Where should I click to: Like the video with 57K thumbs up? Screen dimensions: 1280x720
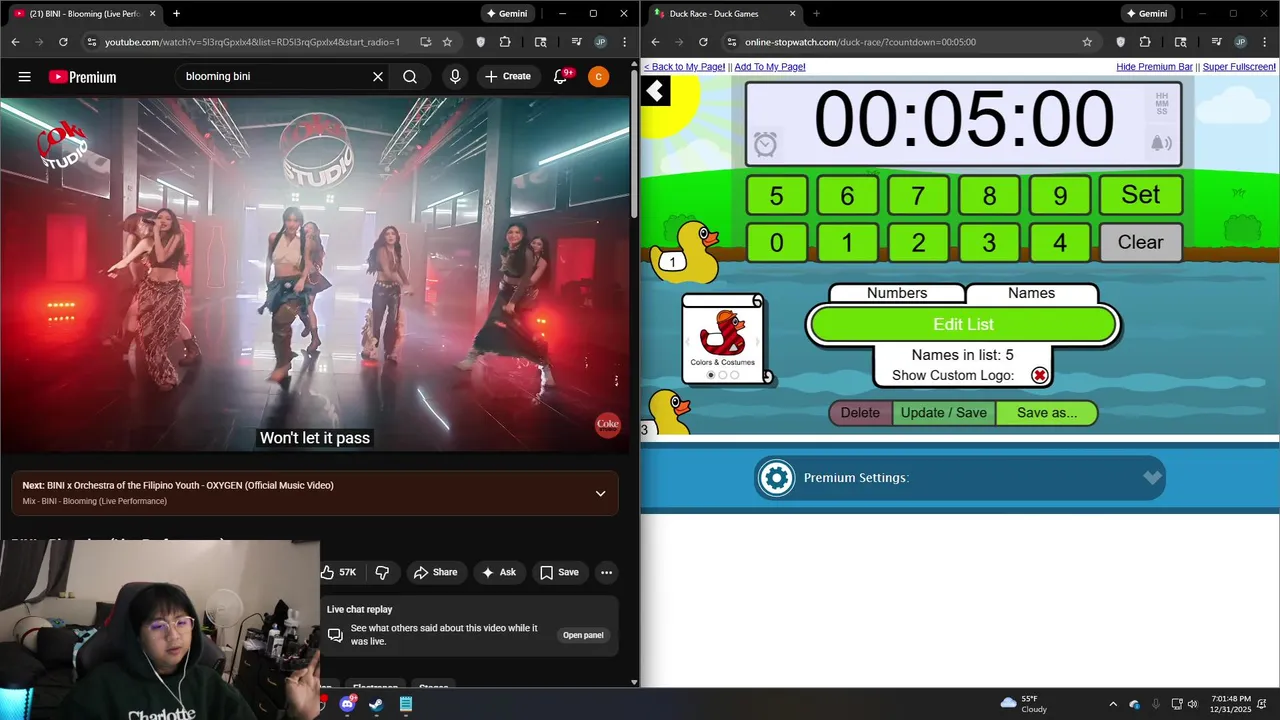pyautogui.click(x=339, y=572)
